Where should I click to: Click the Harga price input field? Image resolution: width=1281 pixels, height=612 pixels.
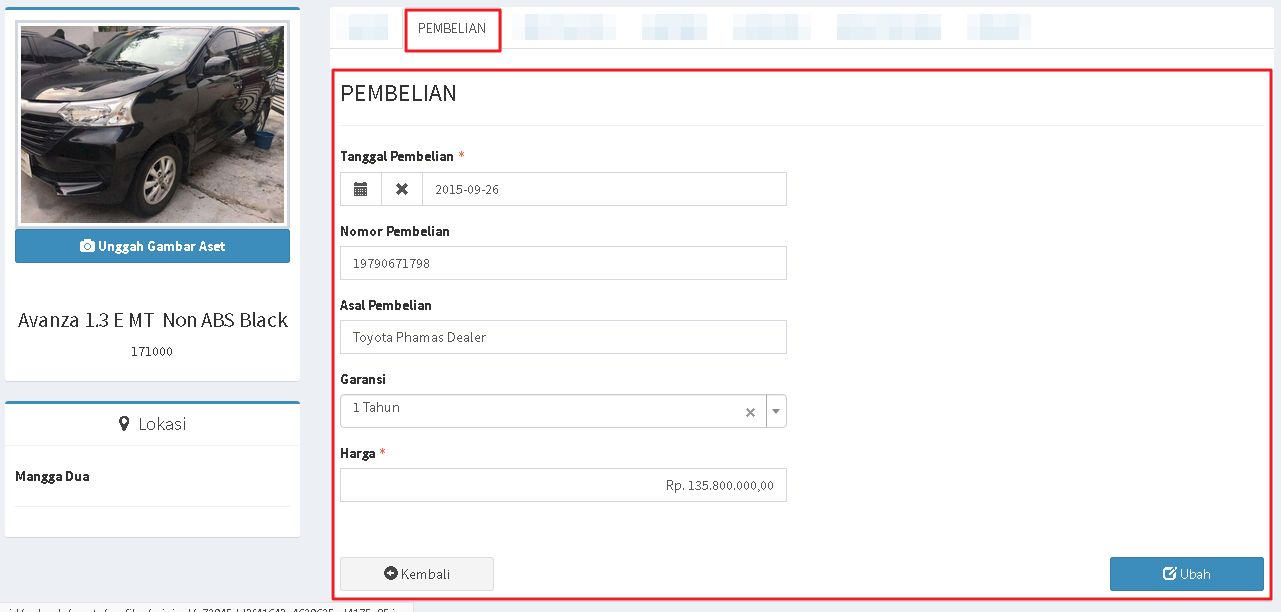coord(563,485)
